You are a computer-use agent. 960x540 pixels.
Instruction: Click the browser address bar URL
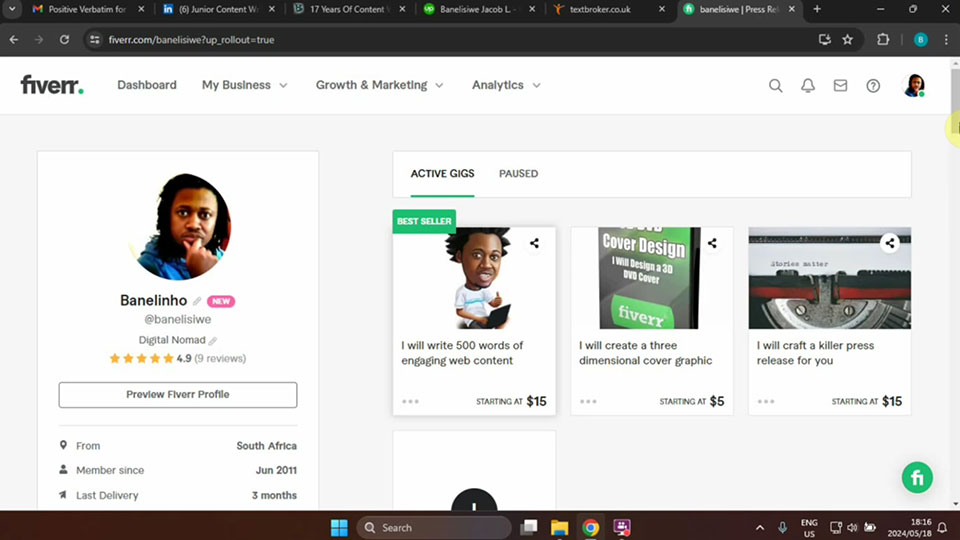[x=191, y=40]
